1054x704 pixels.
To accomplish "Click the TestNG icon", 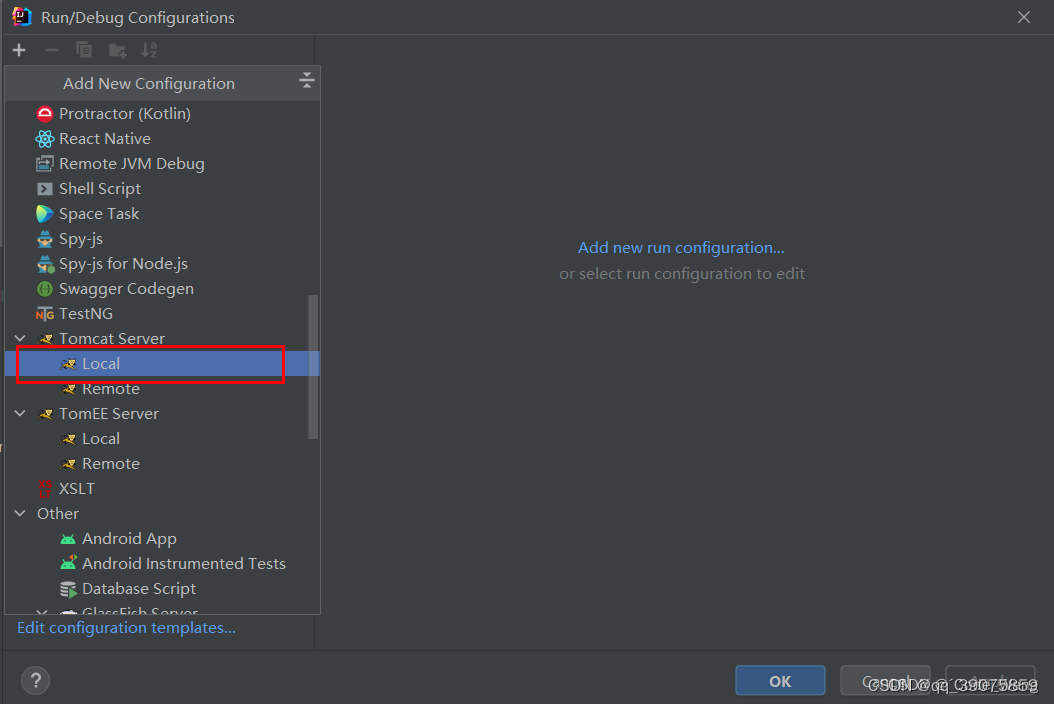I will 44,314.
